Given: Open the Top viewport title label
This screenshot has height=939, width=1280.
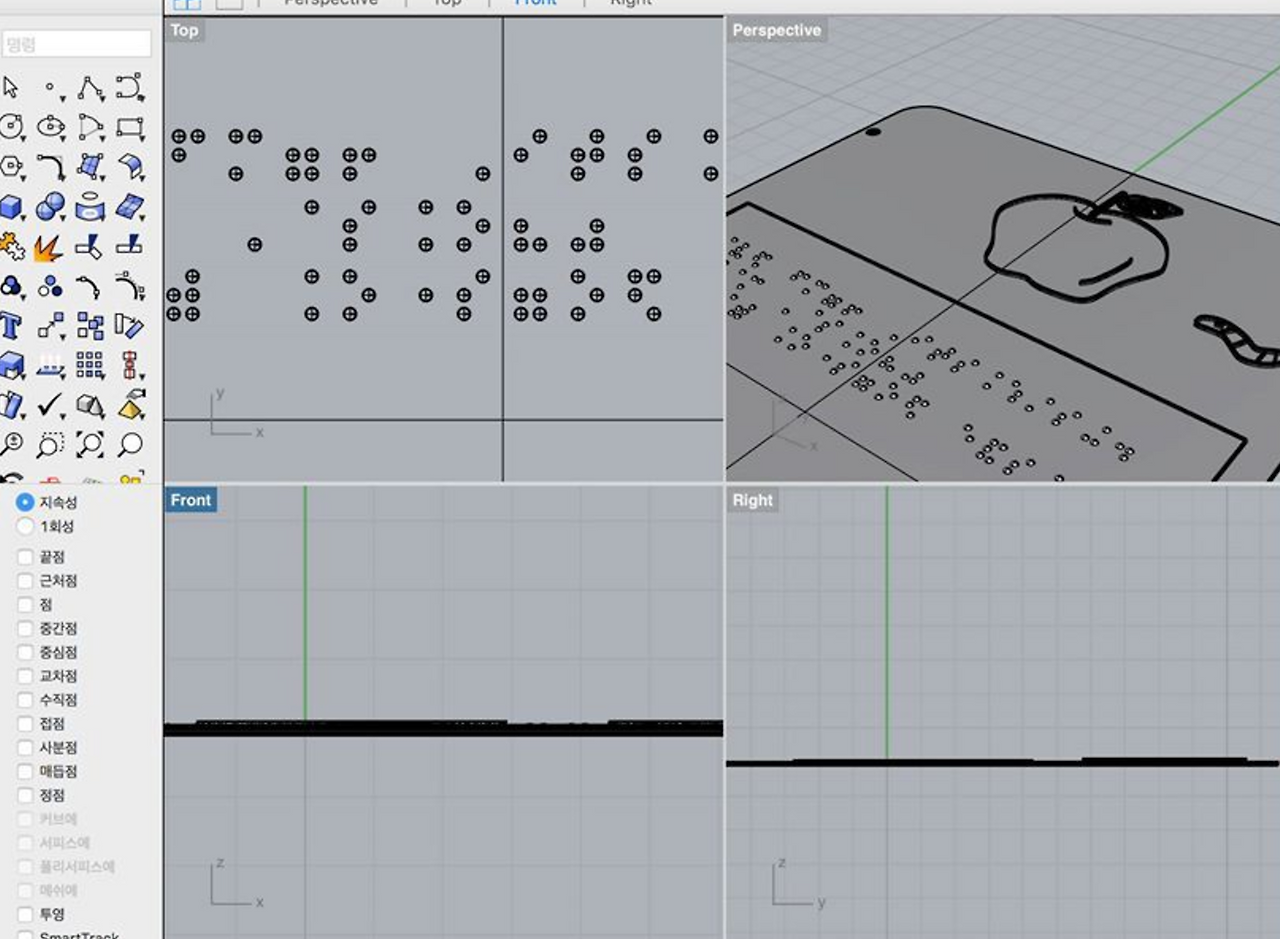Looking at the screenshot, I should coord(184,30).
